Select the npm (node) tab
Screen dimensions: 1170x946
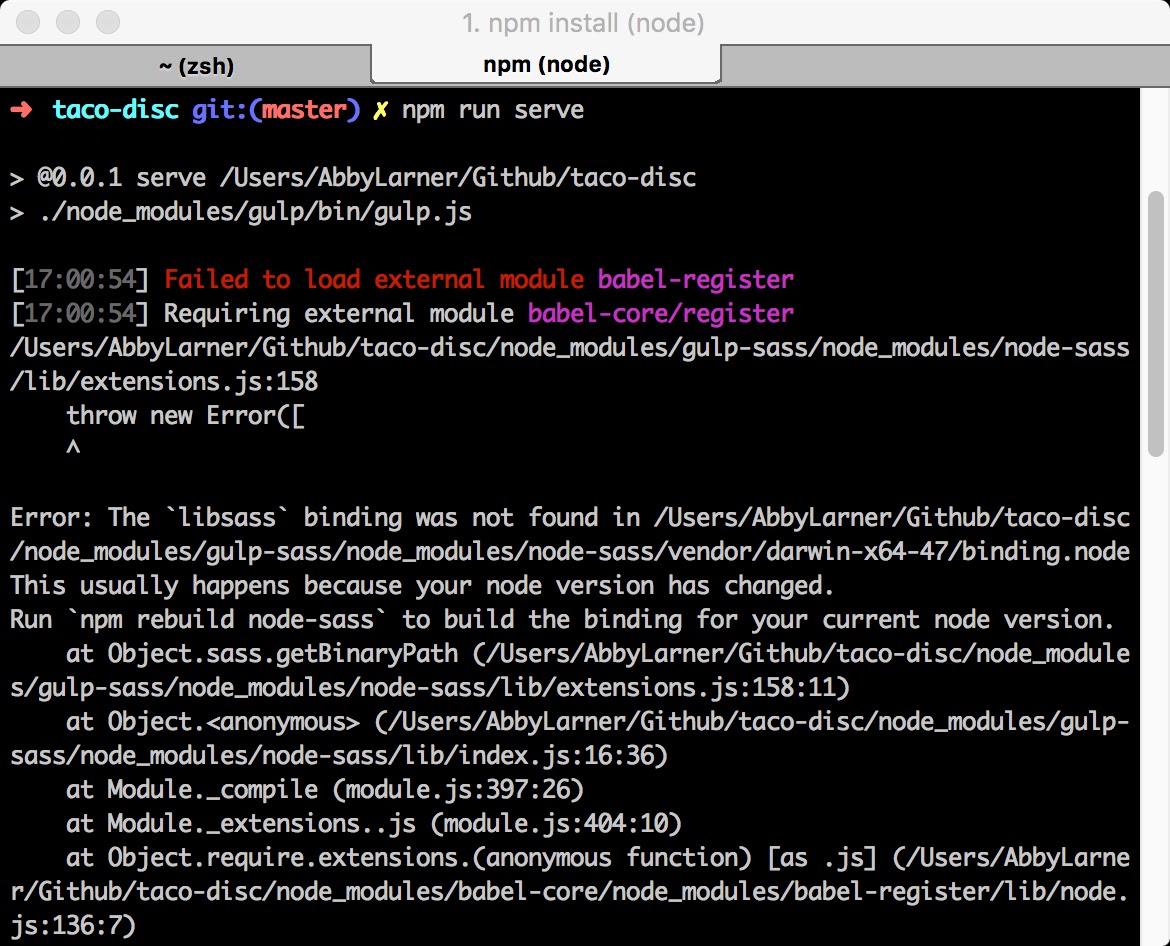click(x=546, y=64)
